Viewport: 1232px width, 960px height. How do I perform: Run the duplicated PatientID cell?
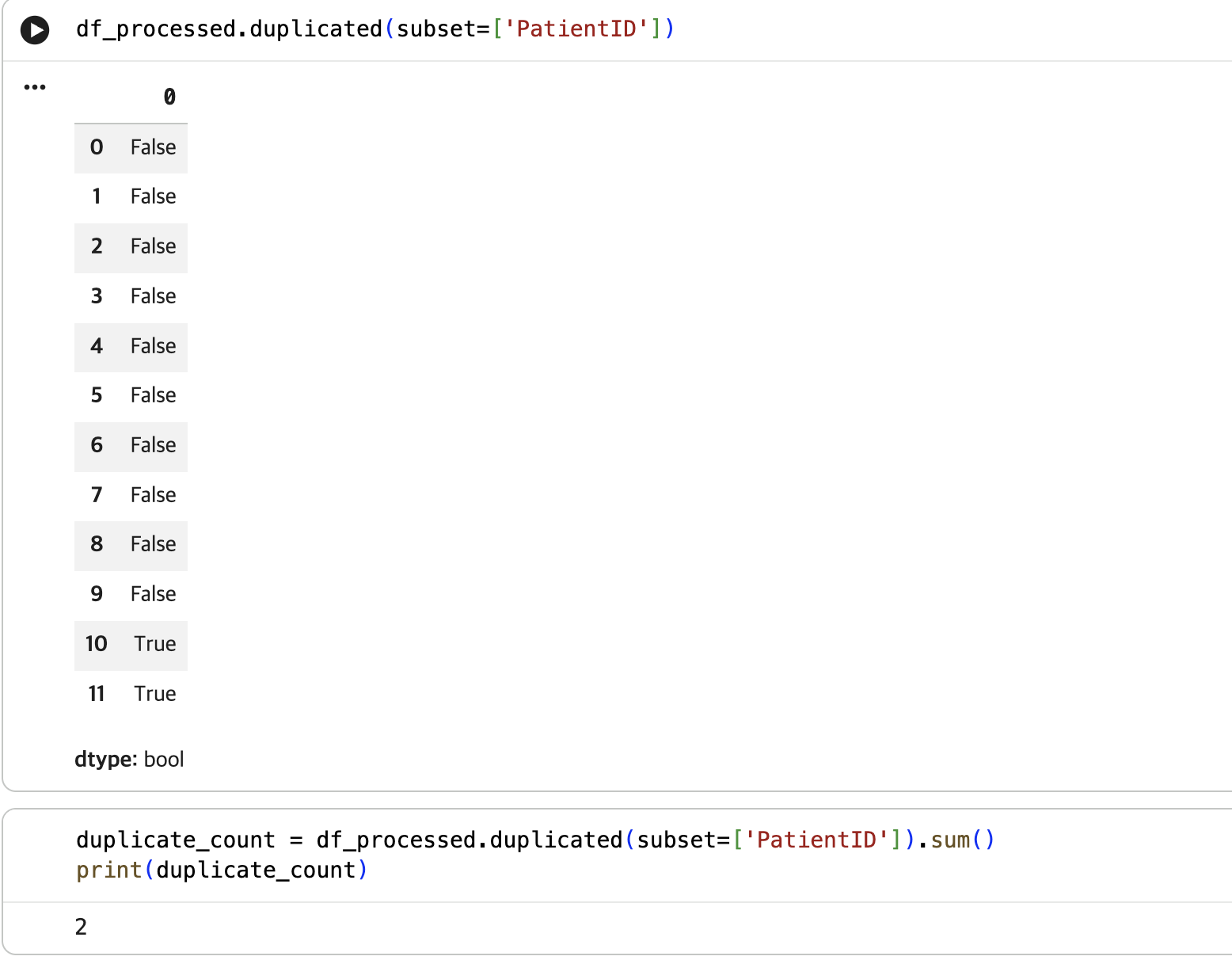click(35, 30)
